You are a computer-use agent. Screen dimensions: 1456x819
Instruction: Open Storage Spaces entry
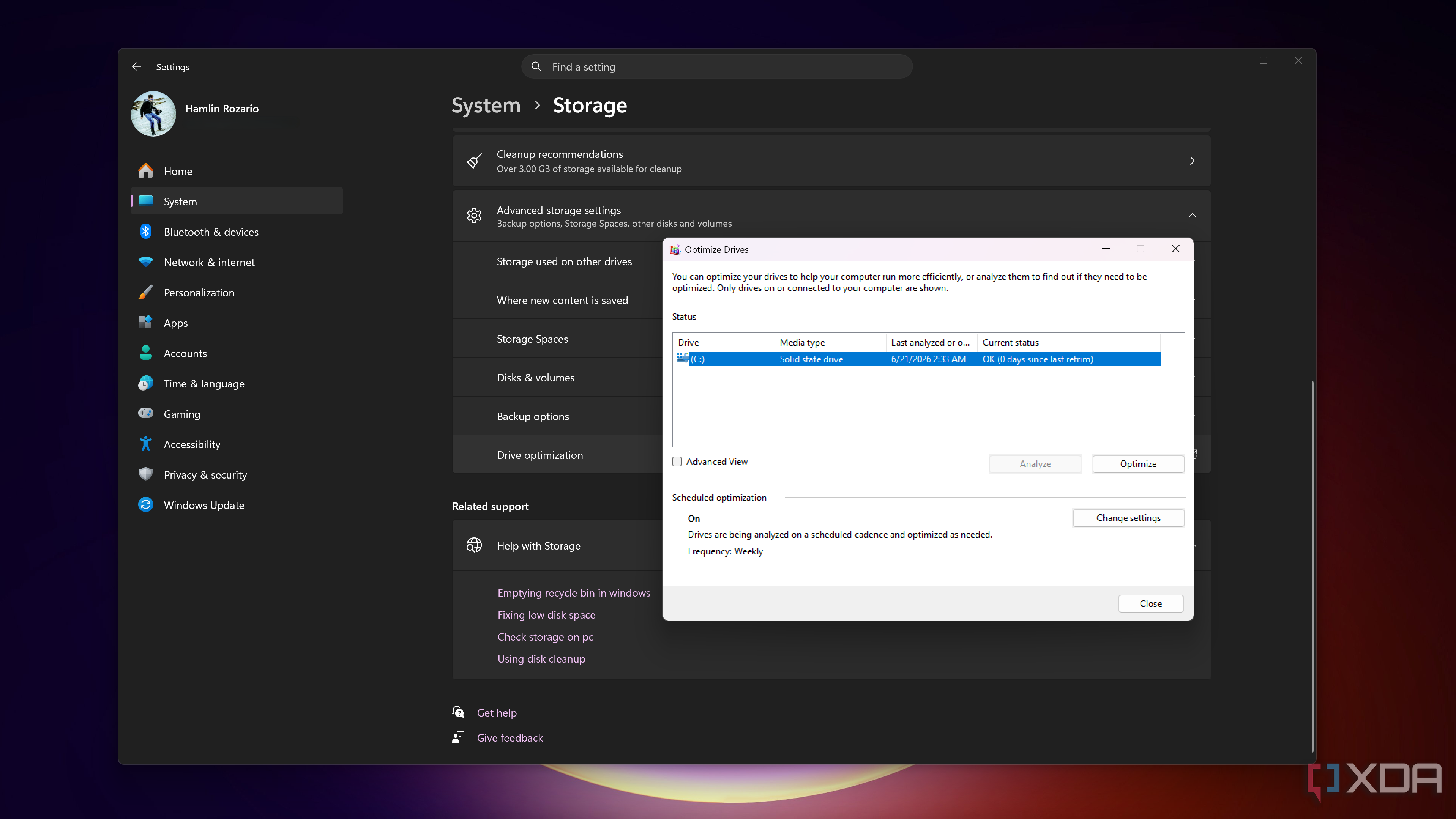pos(532,339)
